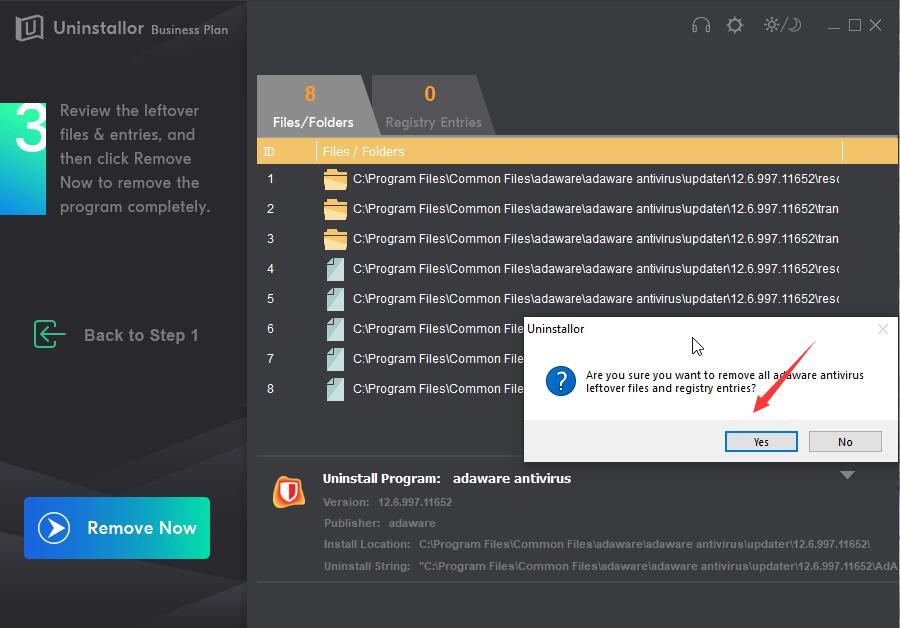The width and height of the screenshot is (900, 628).
Task: Click the Remove Now button
Action: (117, 528)
